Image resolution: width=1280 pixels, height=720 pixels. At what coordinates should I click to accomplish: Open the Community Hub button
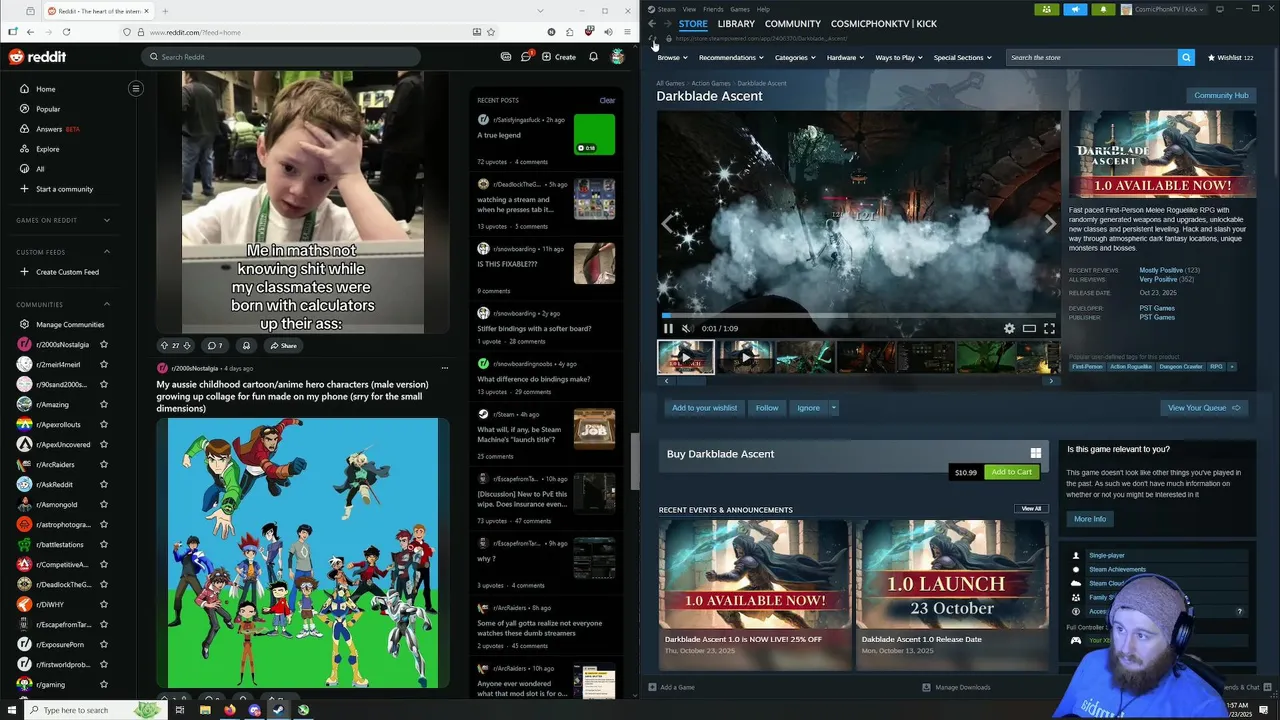(x=1221, y=95)
